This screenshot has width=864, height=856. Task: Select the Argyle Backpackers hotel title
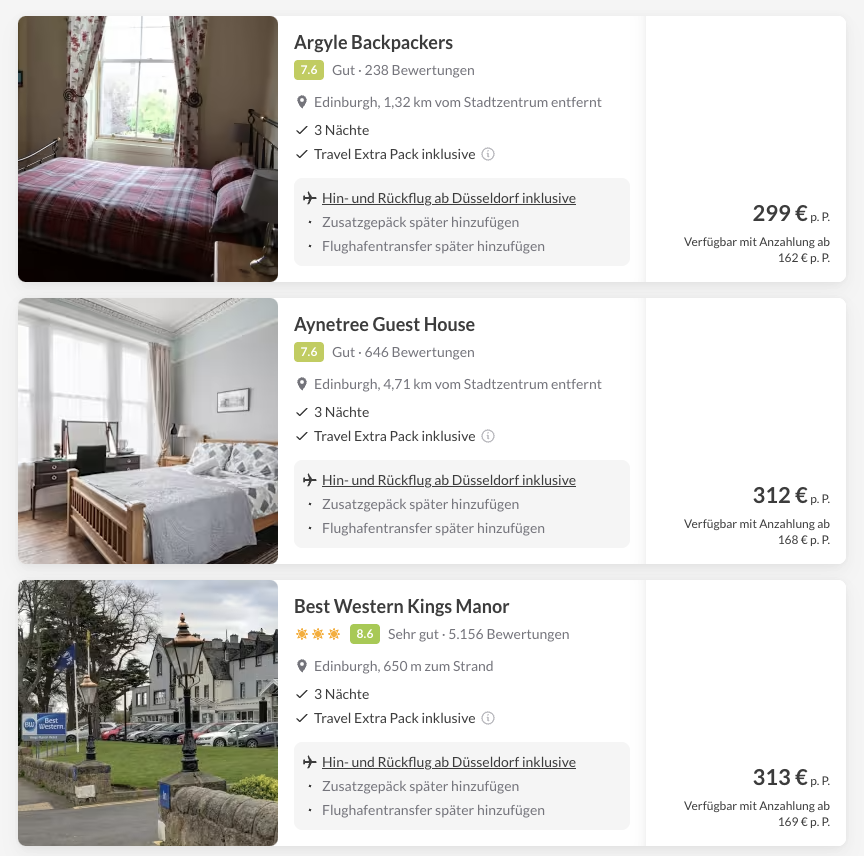[373, 42]
